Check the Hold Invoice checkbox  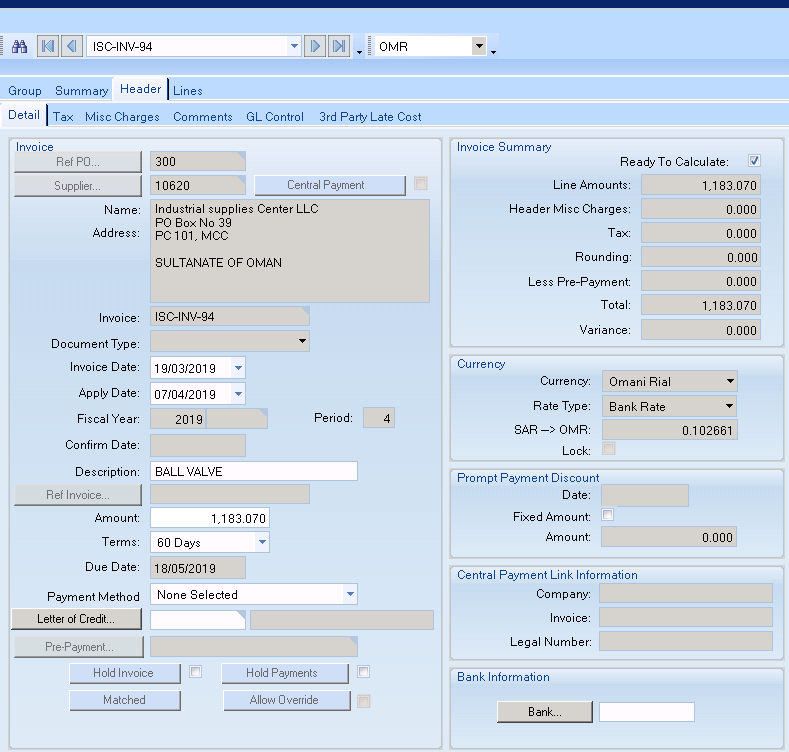[196, 672]
